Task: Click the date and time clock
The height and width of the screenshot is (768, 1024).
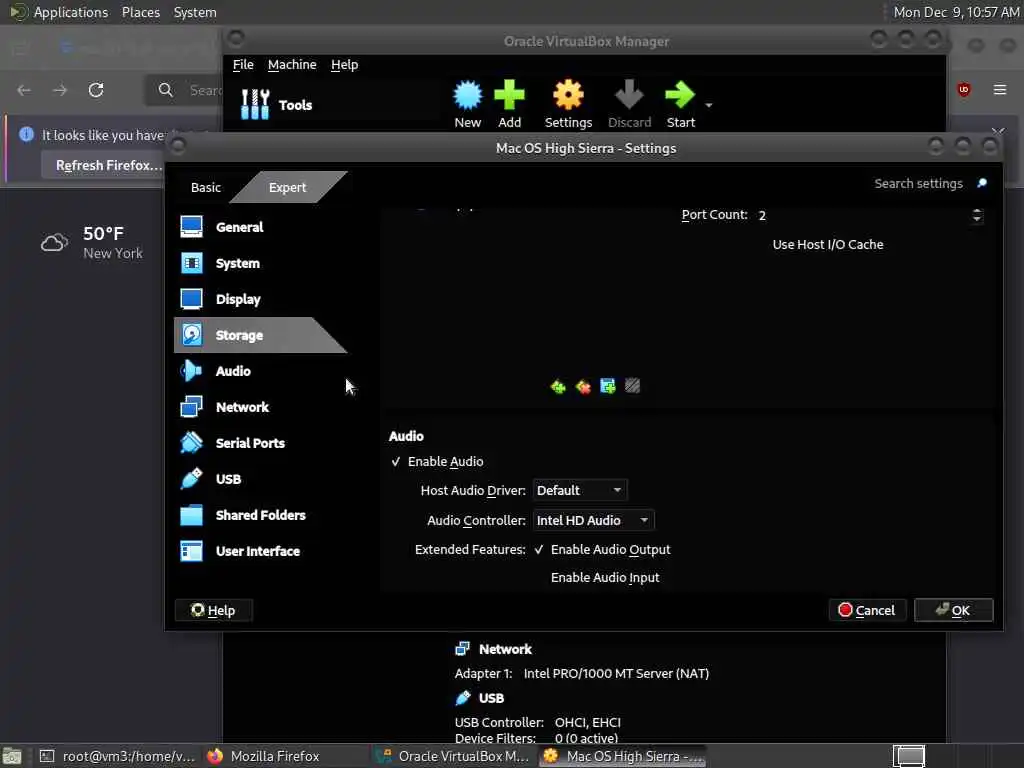Action: pyautogui.click(x=956, y=12)
